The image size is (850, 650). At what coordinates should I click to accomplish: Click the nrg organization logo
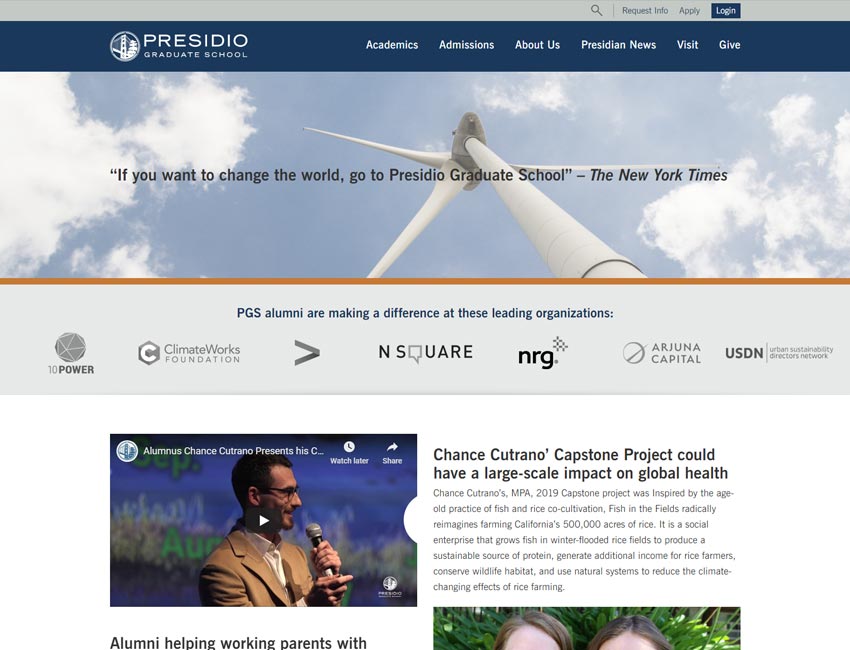tap(543, 353)
